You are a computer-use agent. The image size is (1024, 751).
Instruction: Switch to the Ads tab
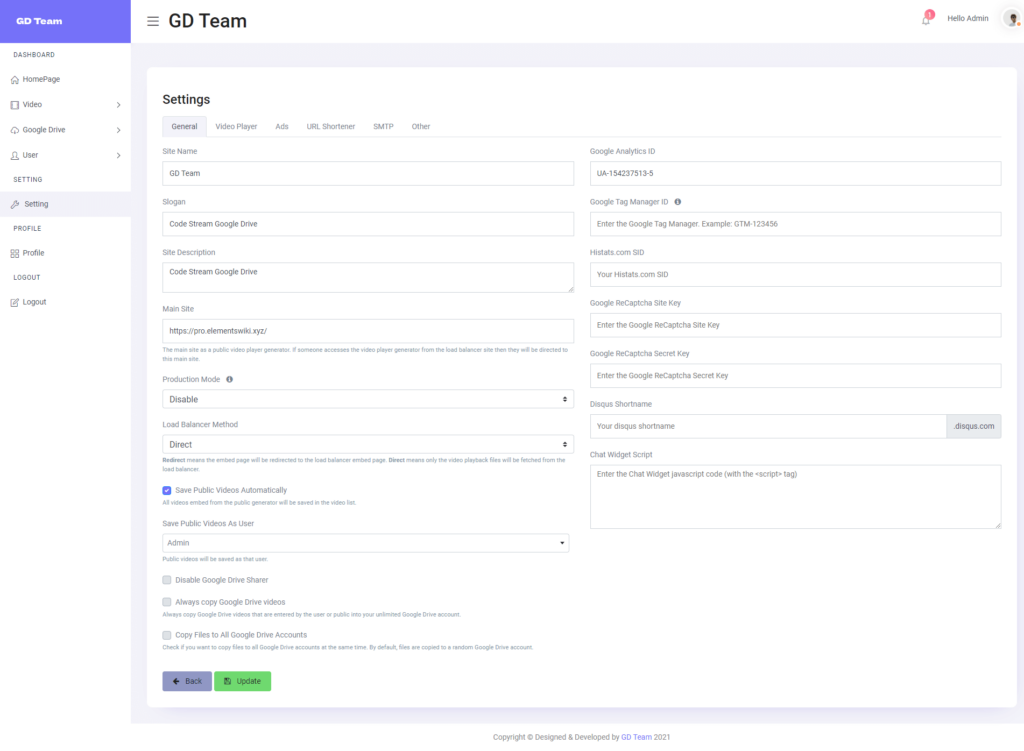281,127
